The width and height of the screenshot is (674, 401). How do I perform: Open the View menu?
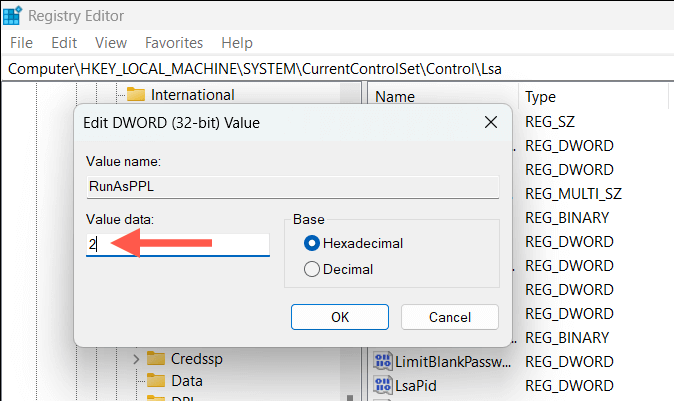pos(111,43)
